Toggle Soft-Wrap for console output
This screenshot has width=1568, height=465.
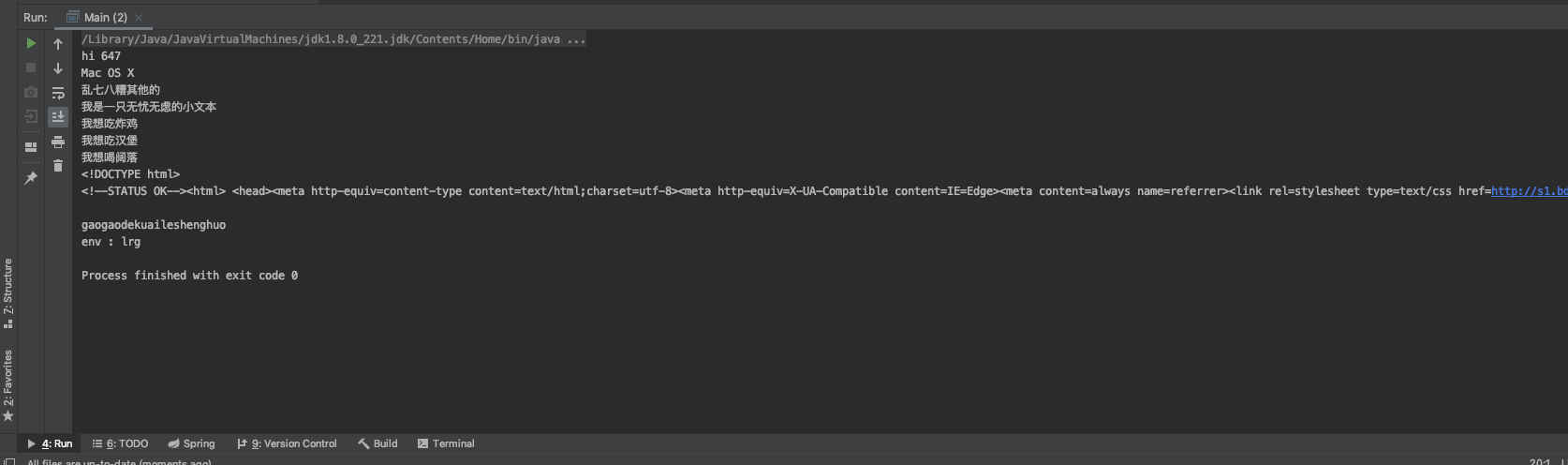pyautogui.click(x=58, y=93)
